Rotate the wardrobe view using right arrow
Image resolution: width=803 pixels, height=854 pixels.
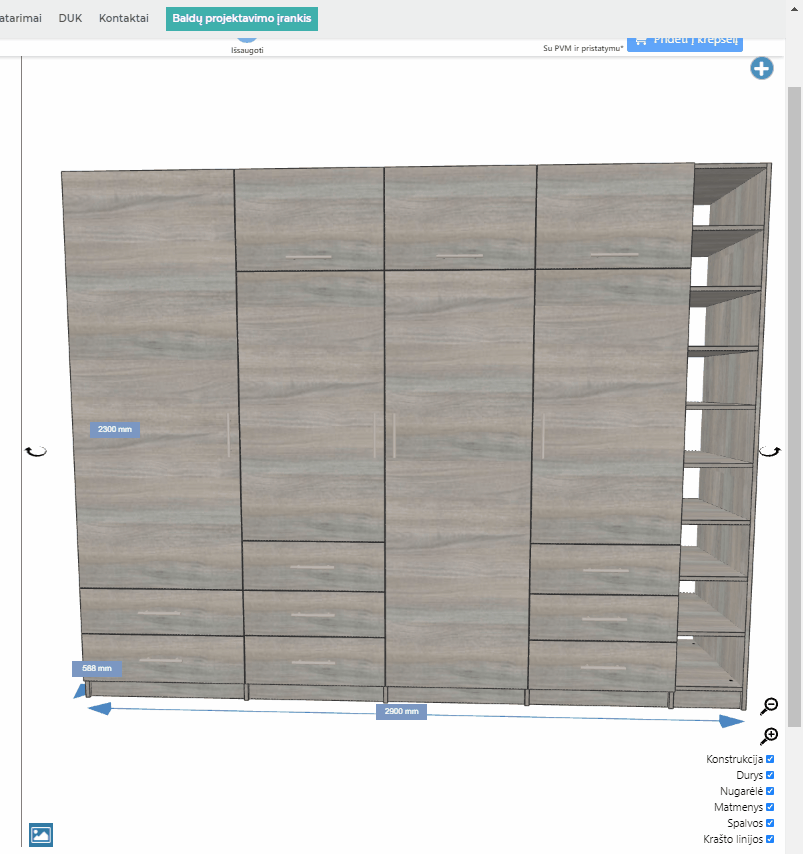tap(770, 452)
